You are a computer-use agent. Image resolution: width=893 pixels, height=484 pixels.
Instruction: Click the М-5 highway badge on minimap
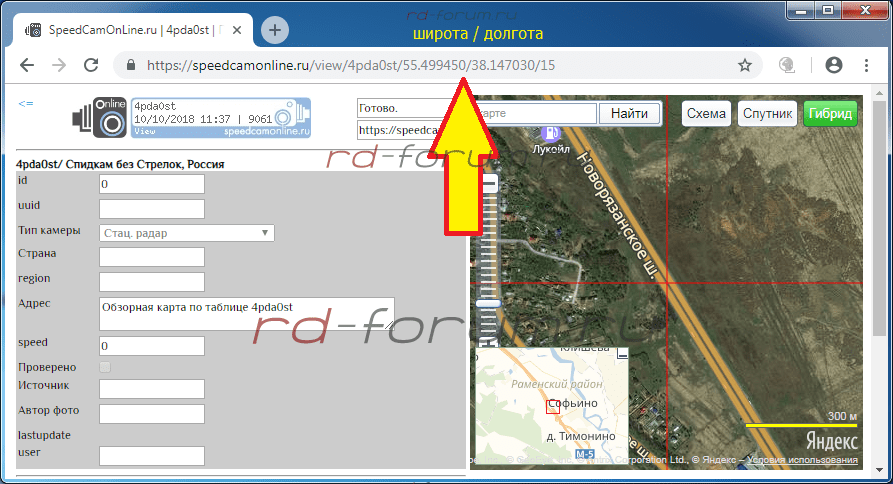tap(585, 454)
